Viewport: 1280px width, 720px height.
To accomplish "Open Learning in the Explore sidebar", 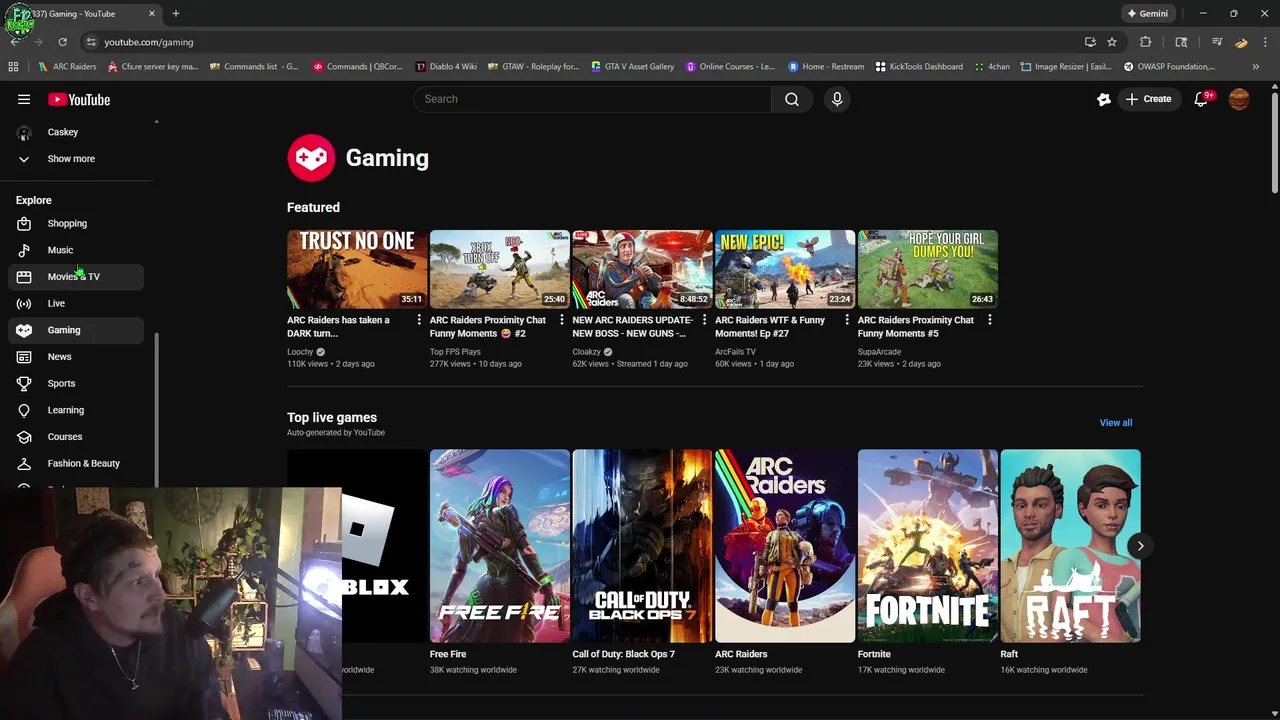I will pyautogui.click(x=77, y=410).
